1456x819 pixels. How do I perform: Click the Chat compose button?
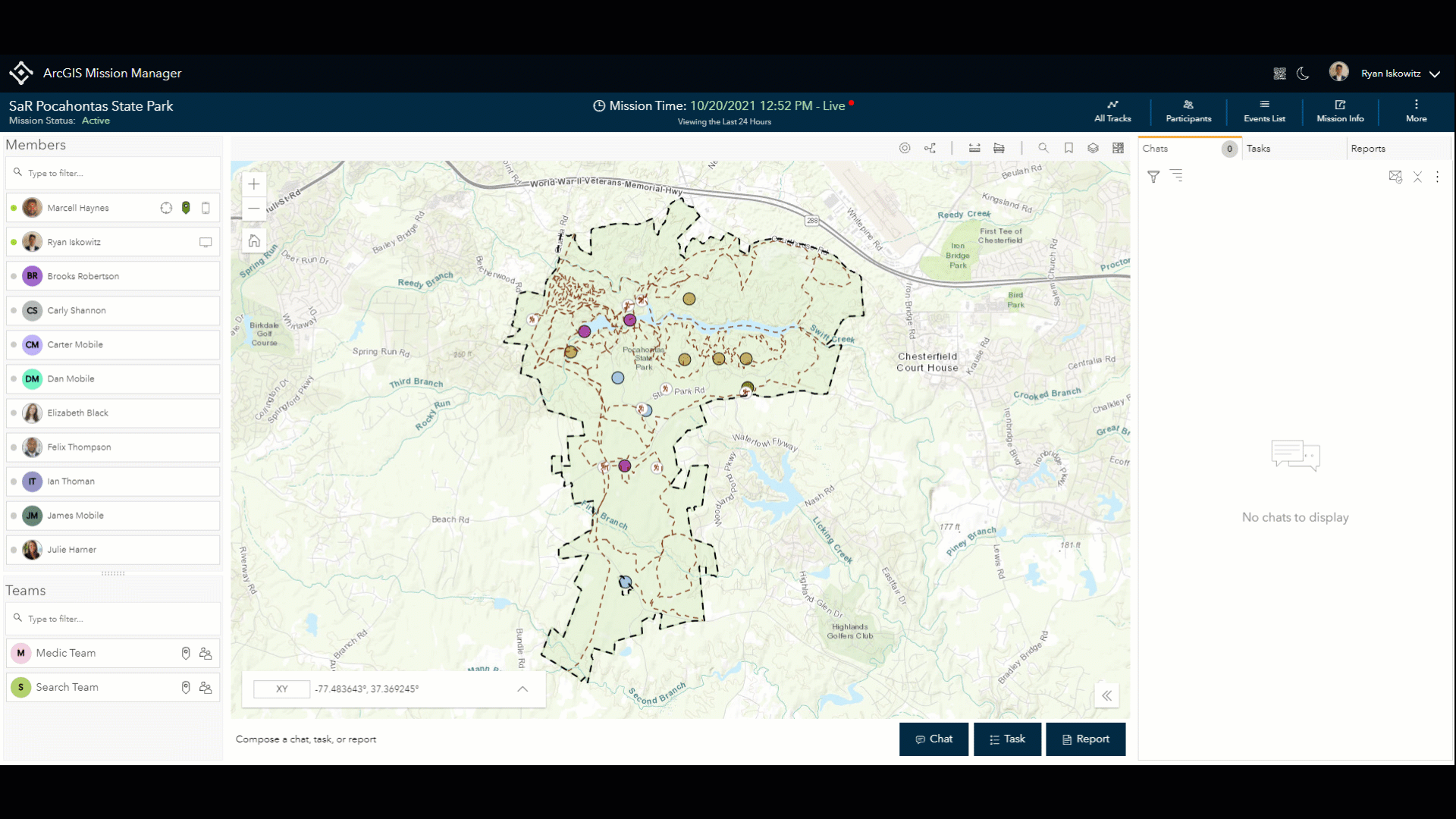pos(934,739)
